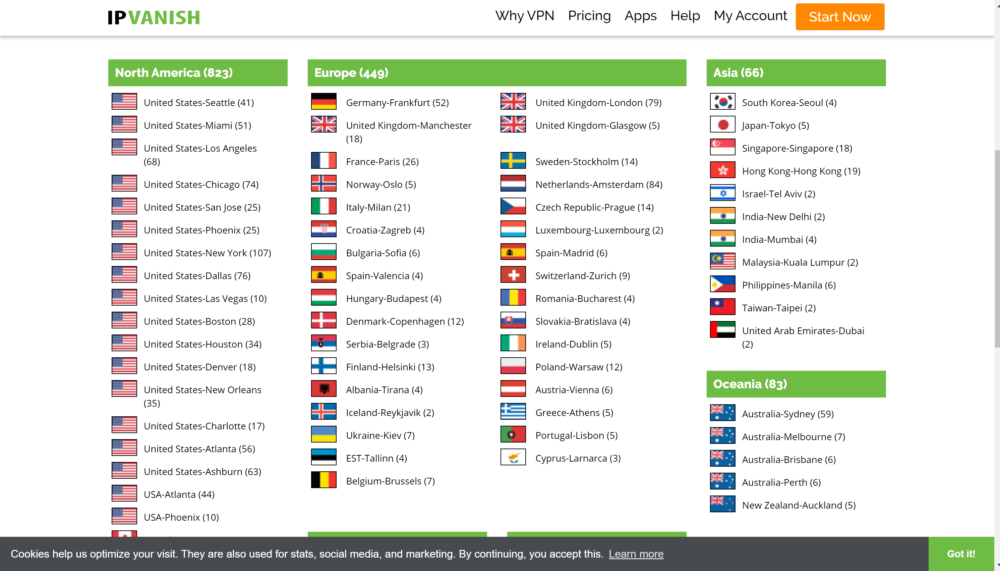This screenshot has width=1000, height=571.
Task: Select India-Mumbai (4) entry
Action: click(x=779, y=240)
